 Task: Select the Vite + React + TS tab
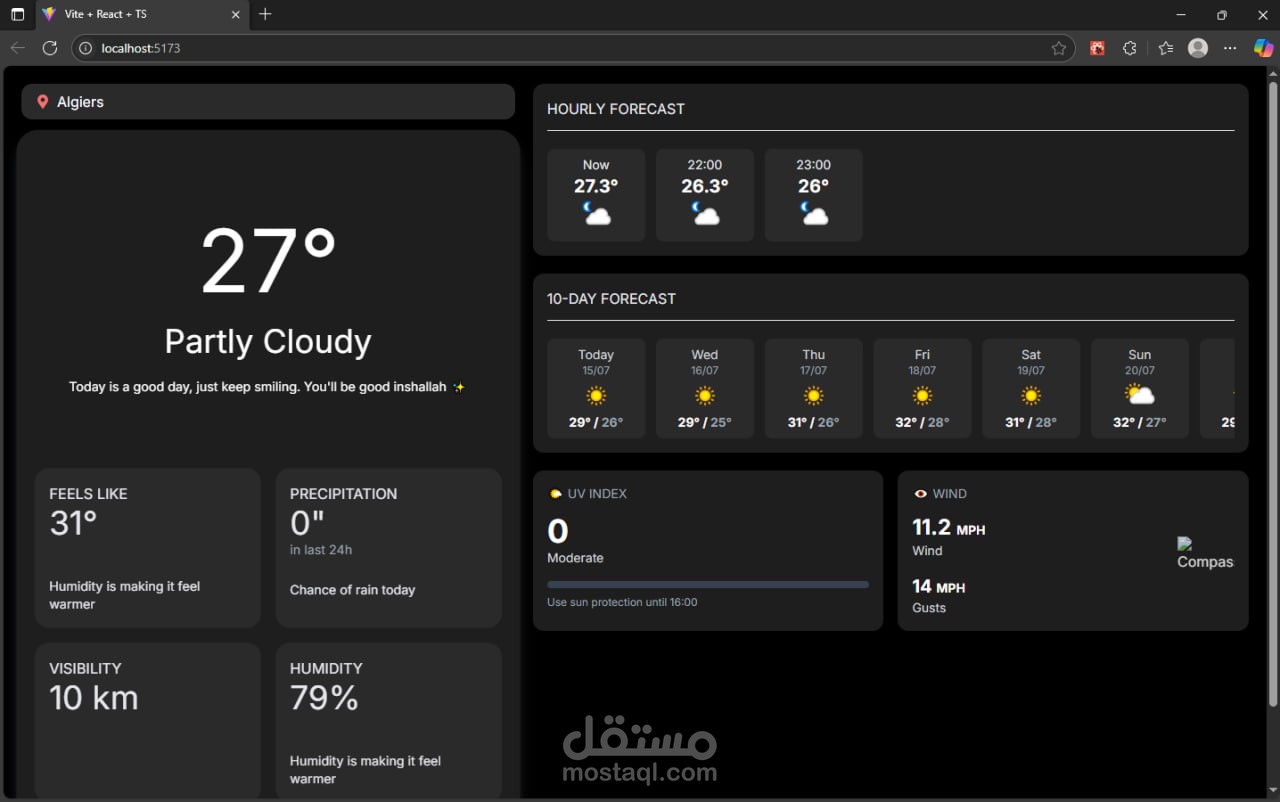point(141,14)
